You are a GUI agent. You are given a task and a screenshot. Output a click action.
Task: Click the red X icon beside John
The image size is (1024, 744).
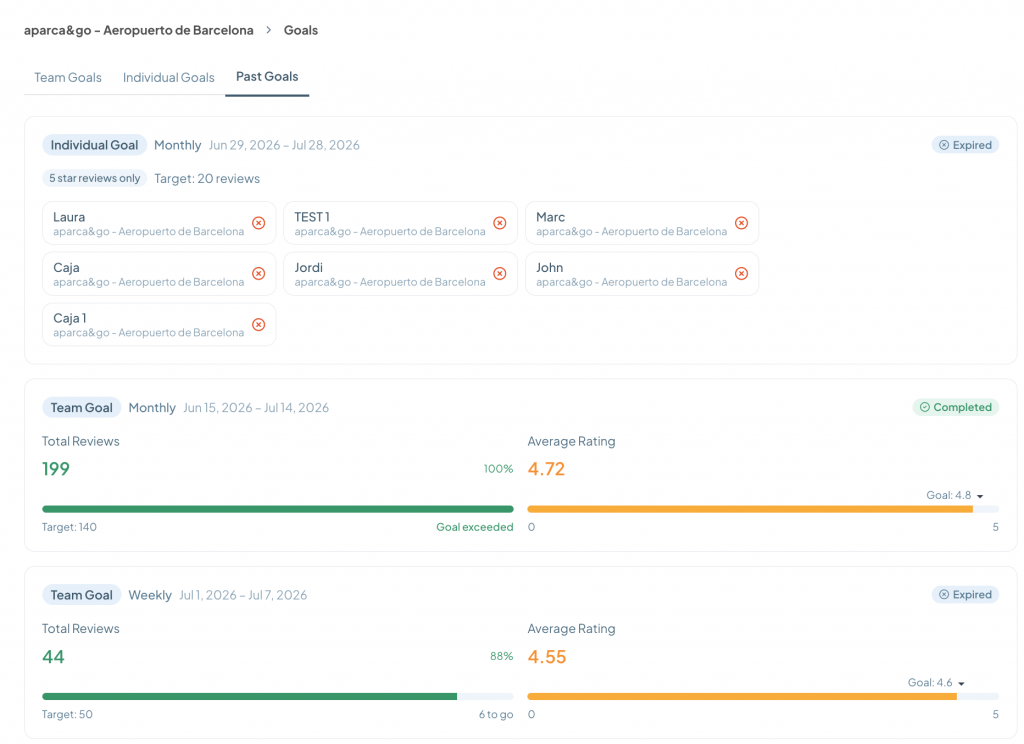pos(741,274)
